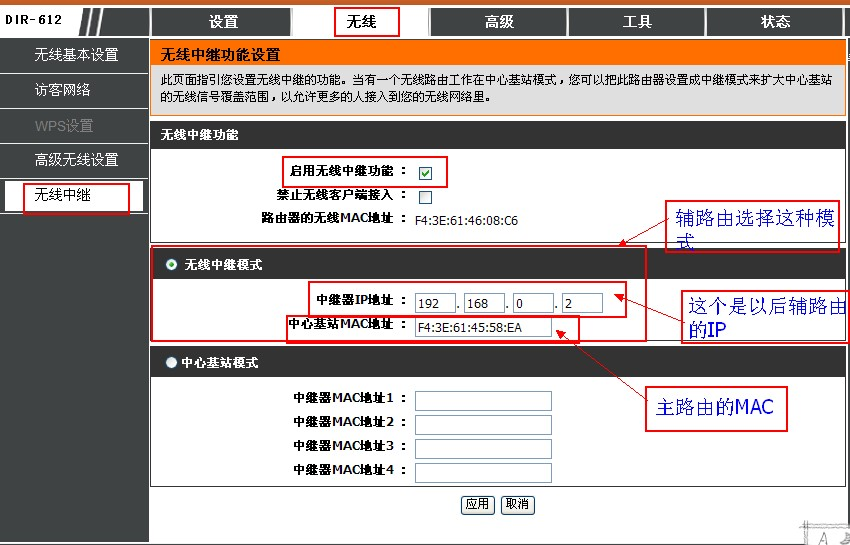Click first octet field of 中继器IP地址
The image size is (850, 545).
435,303
